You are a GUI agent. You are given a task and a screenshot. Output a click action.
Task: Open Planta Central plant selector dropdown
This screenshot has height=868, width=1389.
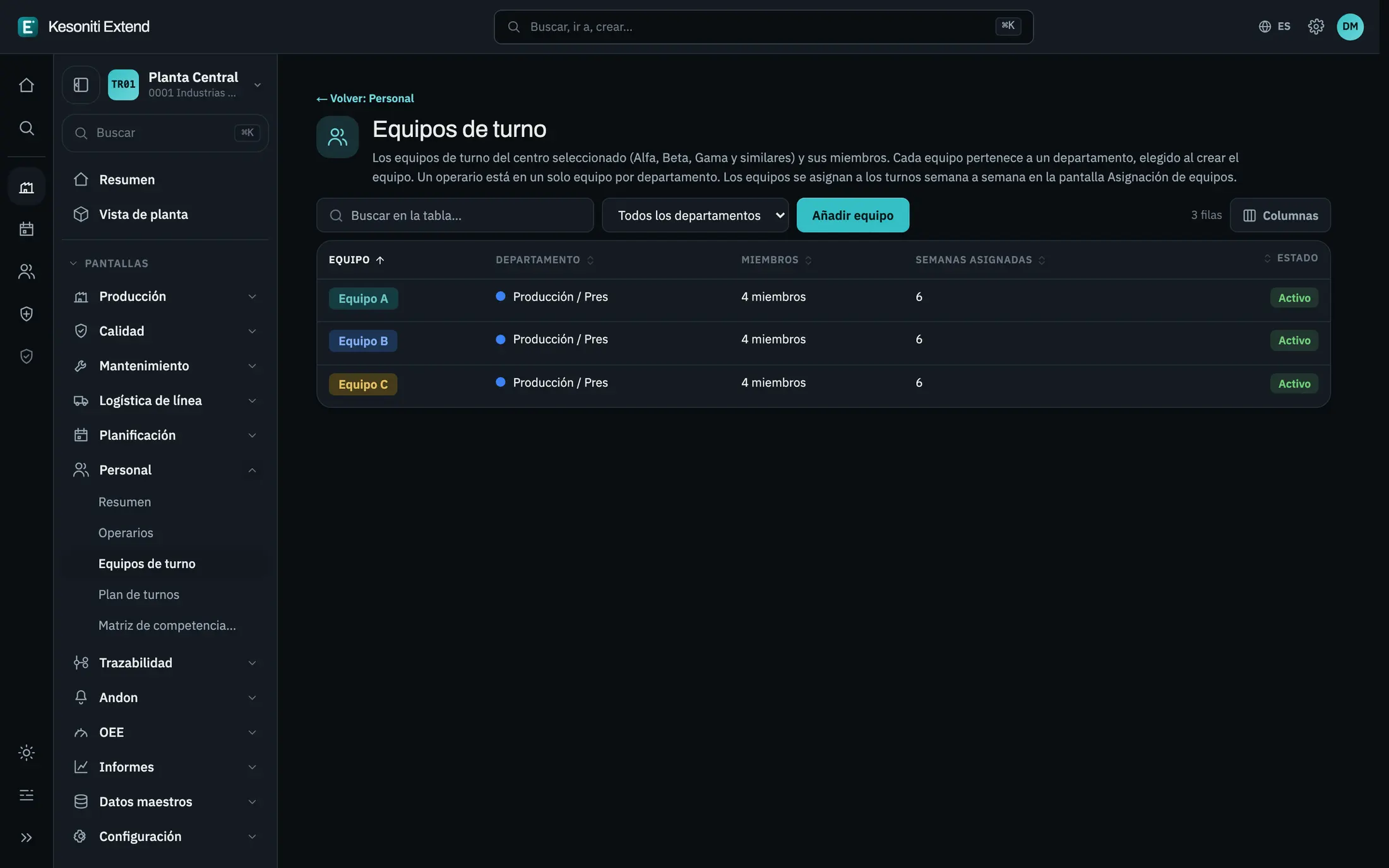187,85
